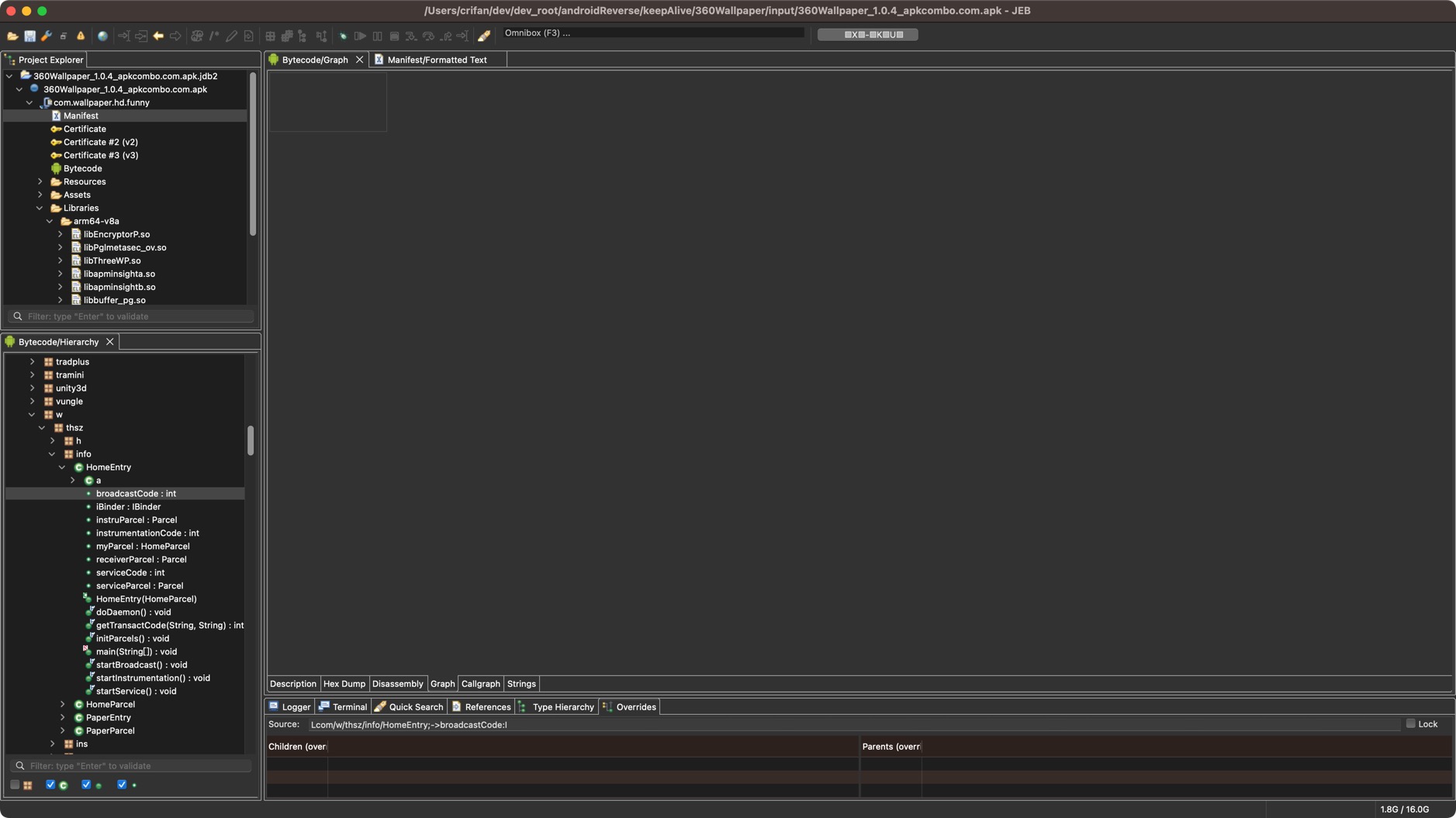Toggle the classes filter checkbox
Screen dimensions: 1456x818
click(x=50, y=785)
